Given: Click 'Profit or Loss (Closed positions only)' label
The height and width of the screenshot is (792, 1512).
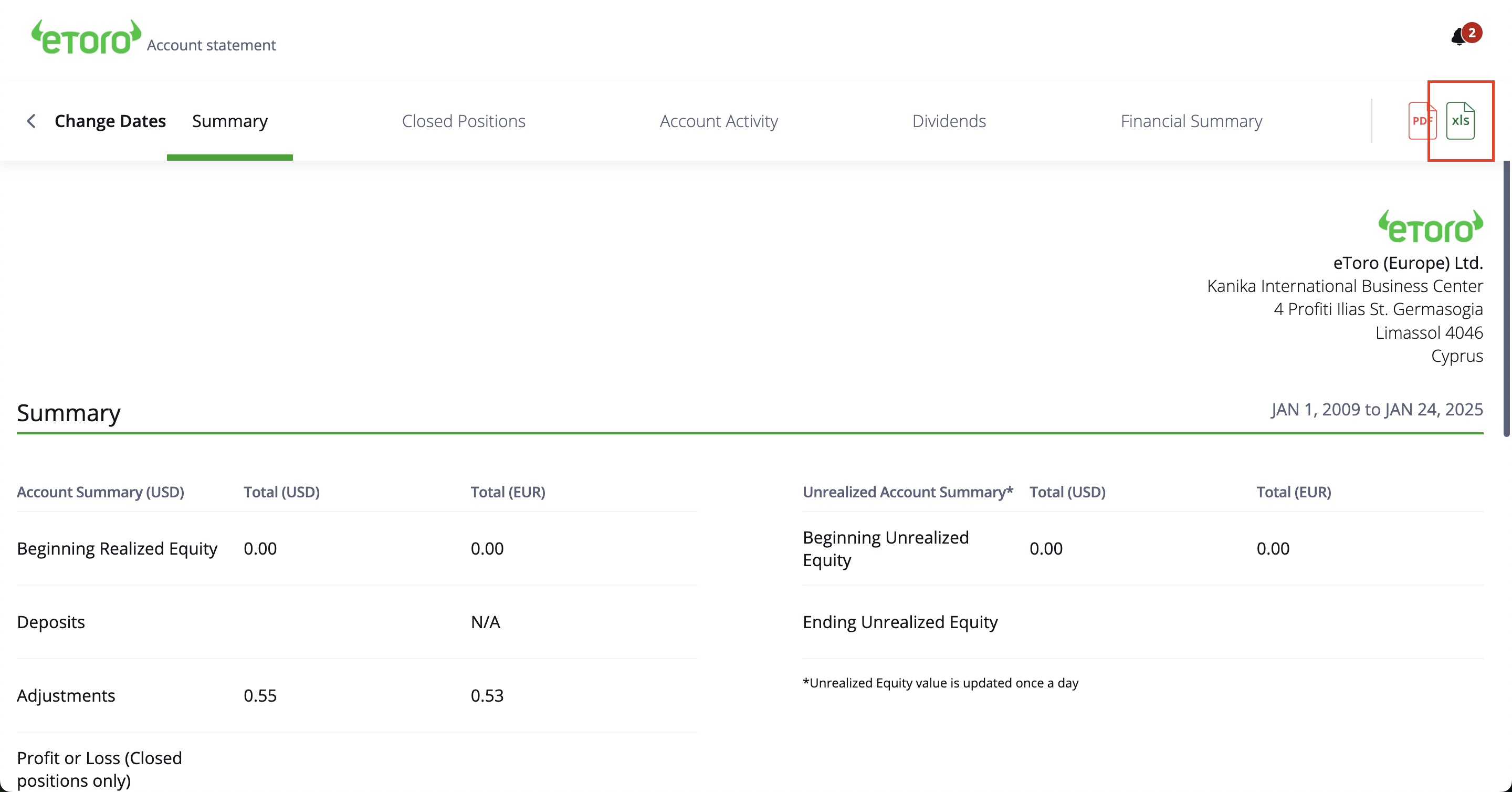Looking at the screenshot, I should click(99, 769).
